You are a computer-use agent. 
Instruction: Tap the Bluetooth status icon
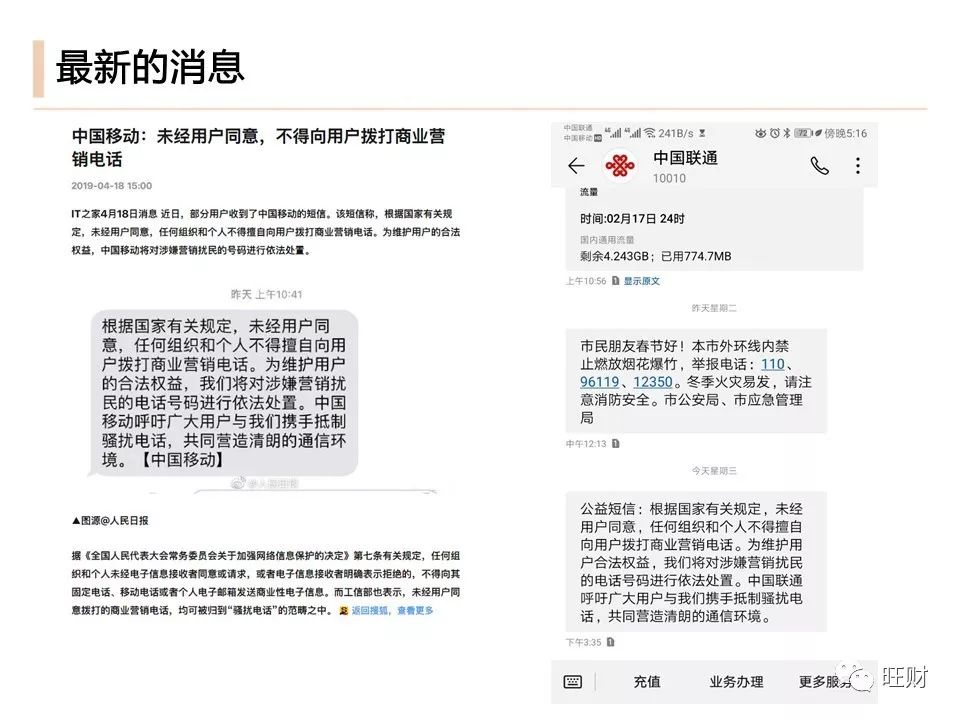[x=787, y=133]
